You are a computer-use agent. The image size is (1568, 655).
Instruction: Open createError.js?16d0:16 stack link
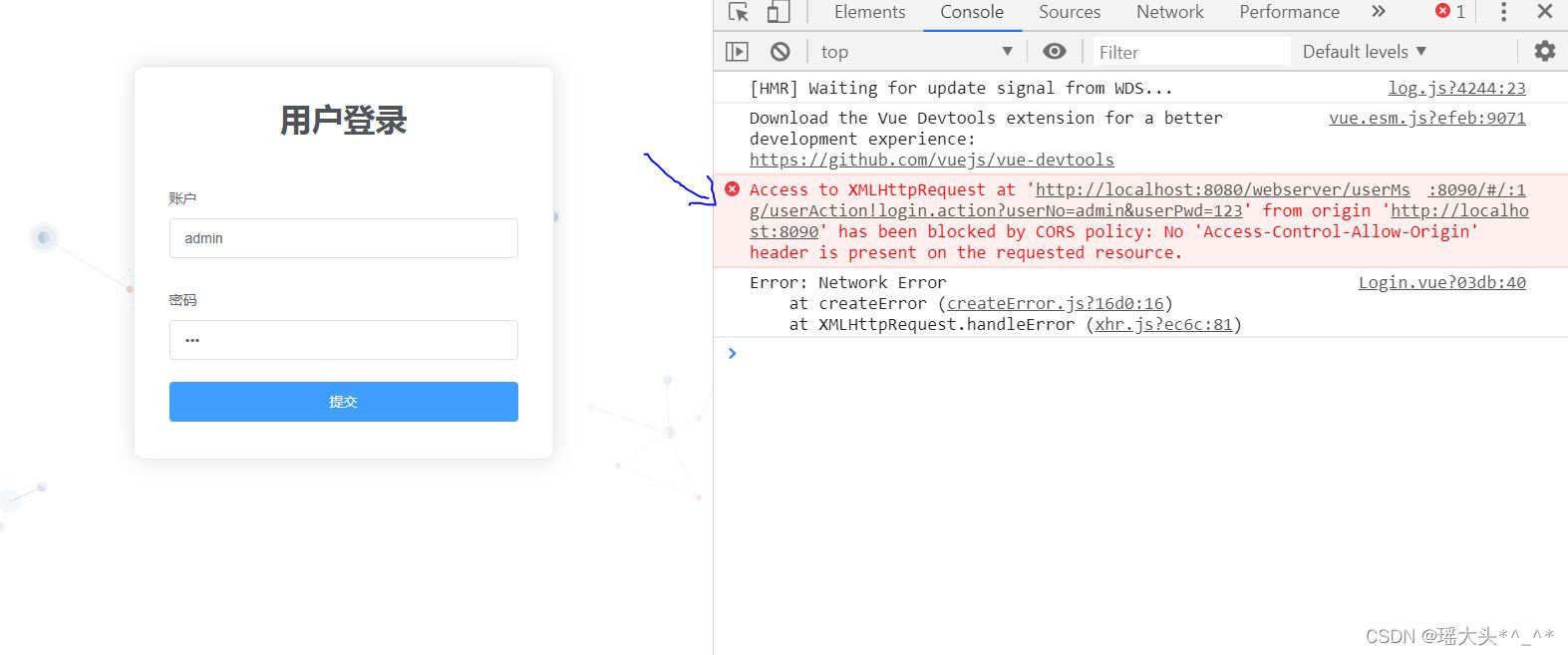click(x=1056, y=303)
